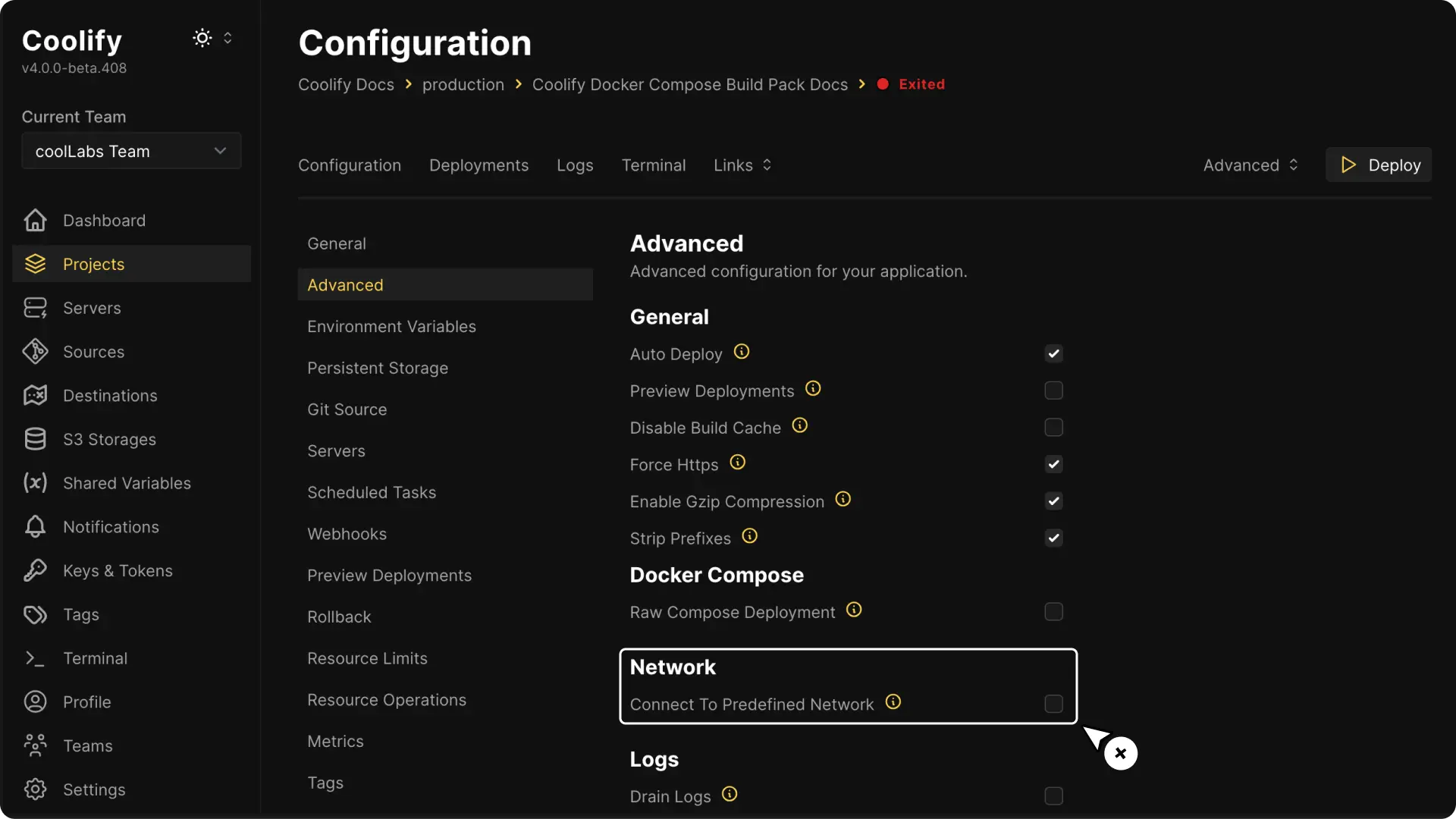Select Persistent Storage in configuration menu
The height and width of the screenshot is (819, 1456).
[x=377, y=368]
